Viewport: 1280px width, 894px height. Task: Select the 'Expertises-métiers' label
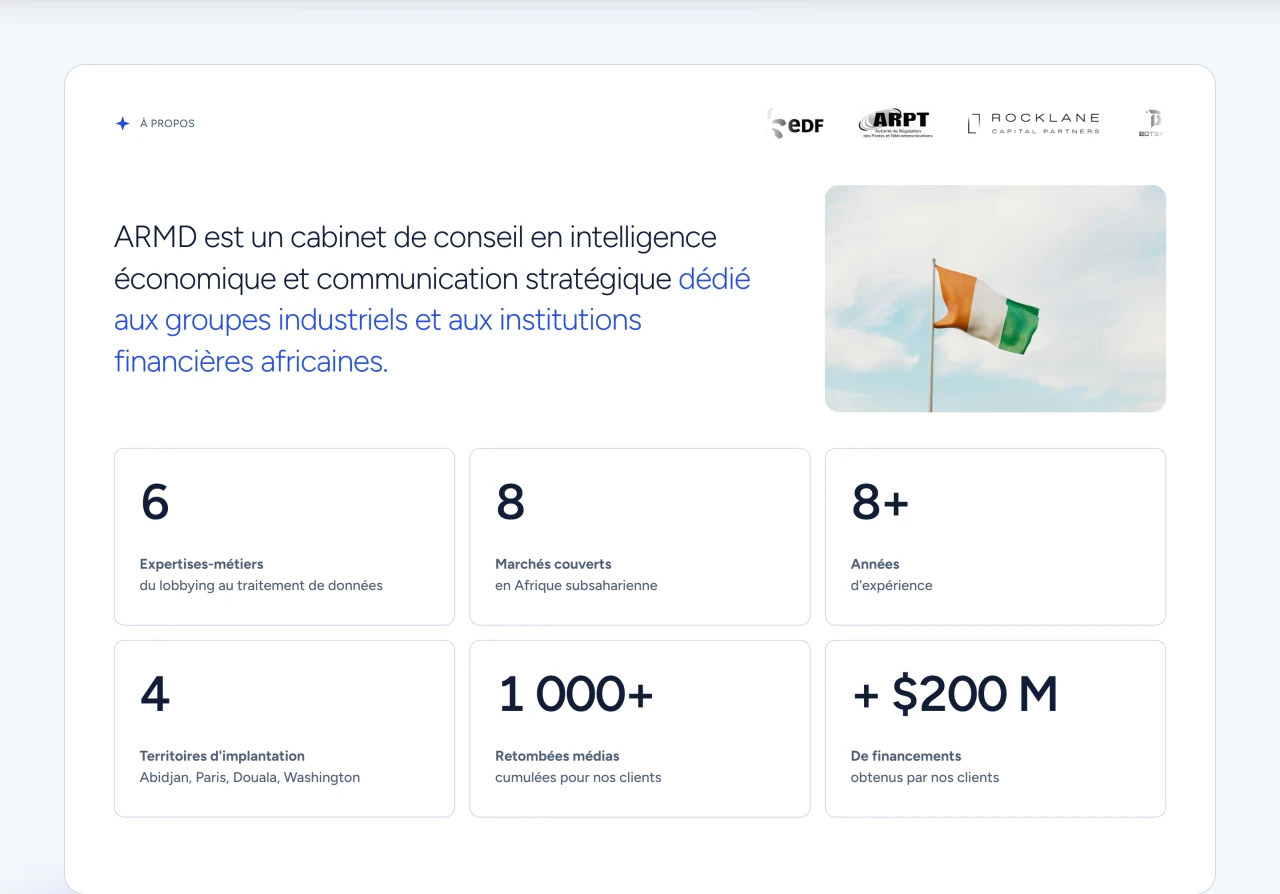point(202,564)
